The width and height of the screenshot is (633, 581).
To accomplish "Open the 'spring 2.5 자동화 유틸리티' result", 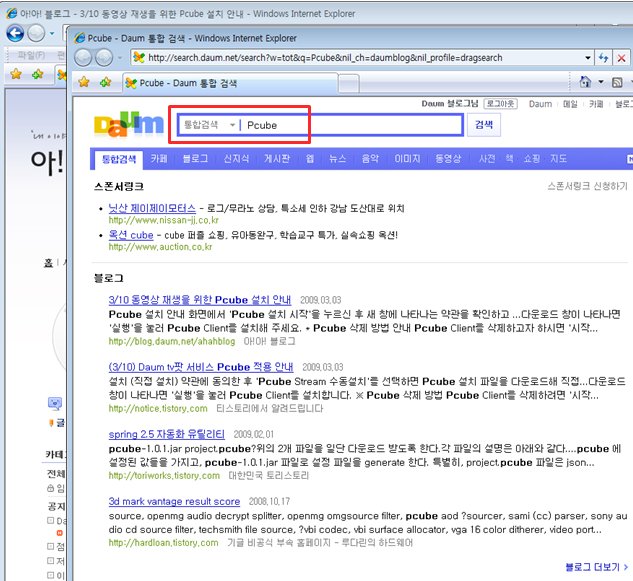I will pyautogui.click(x=166, y=434).
